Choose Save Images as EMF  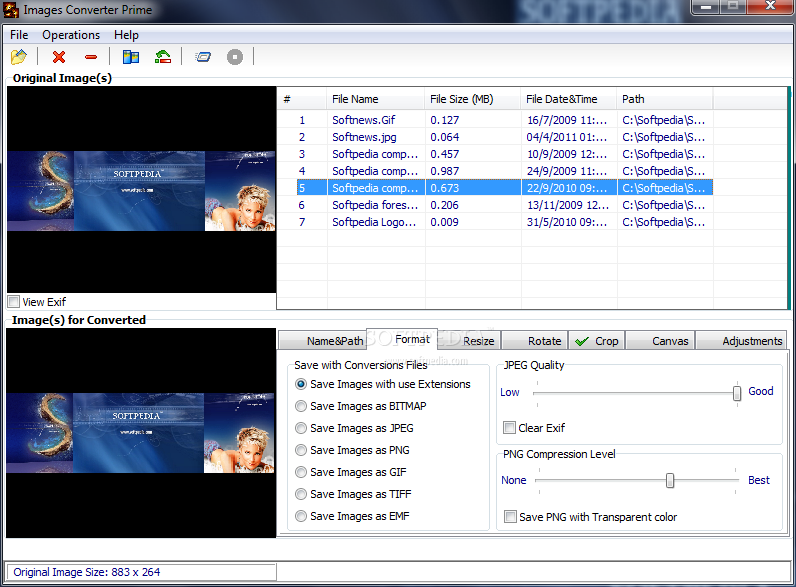coord(301,516)
